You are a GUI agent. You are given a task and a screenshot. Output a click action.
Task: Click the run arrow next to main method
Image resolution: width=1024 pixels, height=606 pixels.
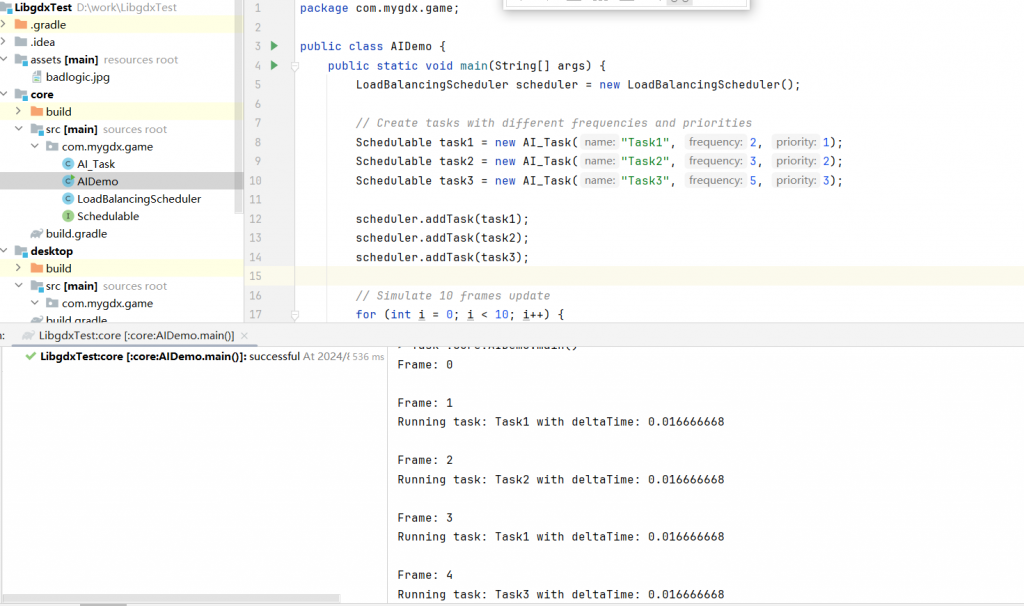tap(274, 66)
